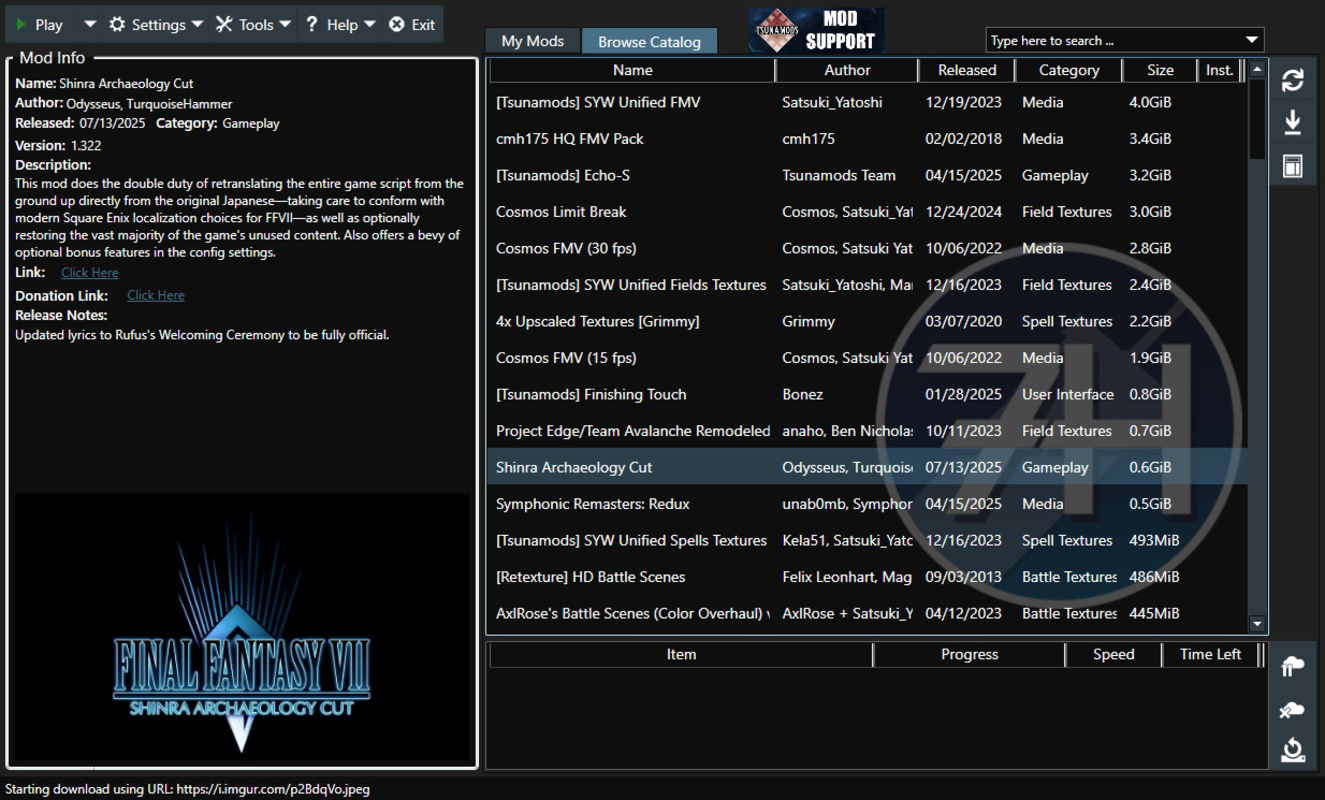This screenshot has width=1325, height=800.
Task: Select the Browse Catalog tab
Action: coord(649,41)
